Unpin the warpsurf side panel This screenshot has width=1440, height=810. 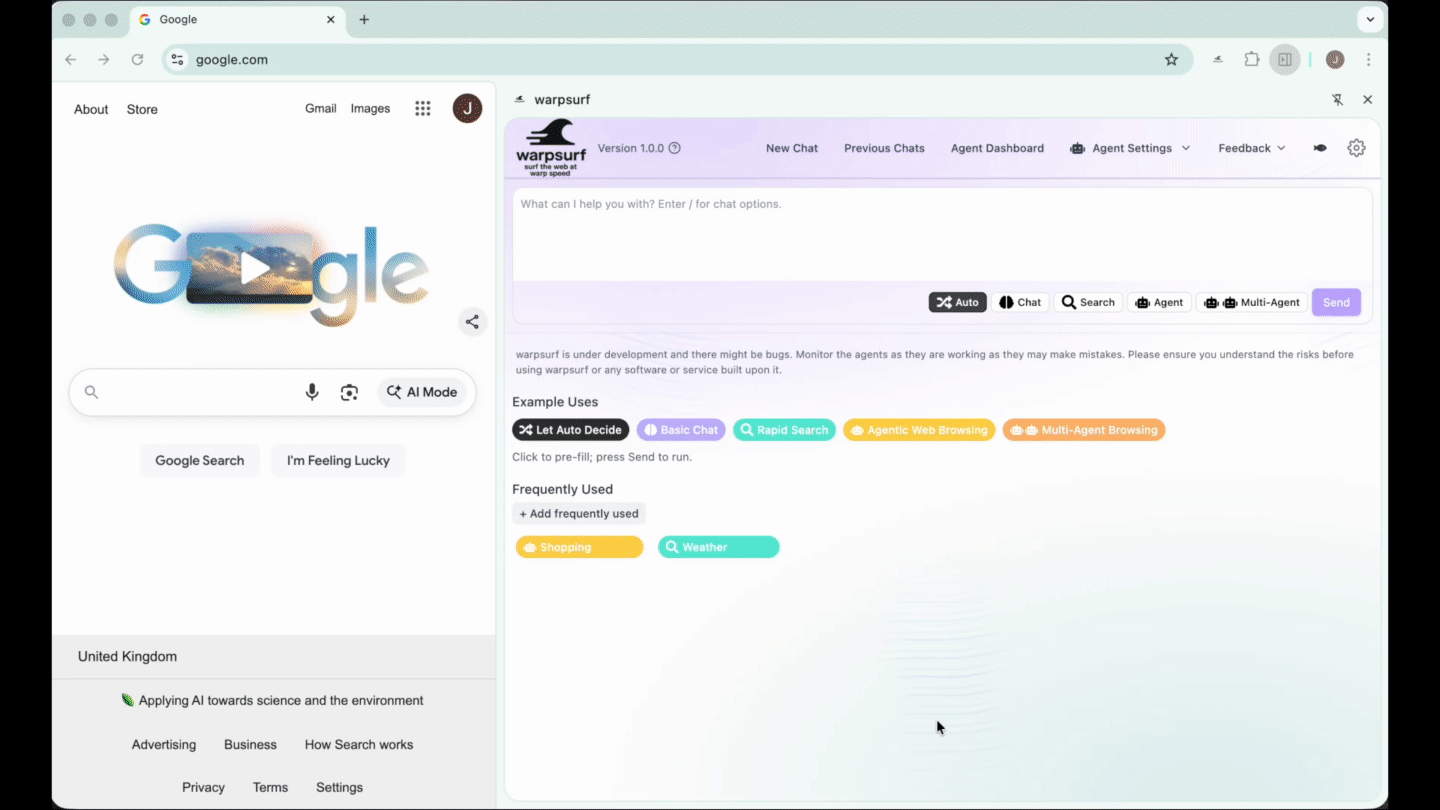point(1337,99)
